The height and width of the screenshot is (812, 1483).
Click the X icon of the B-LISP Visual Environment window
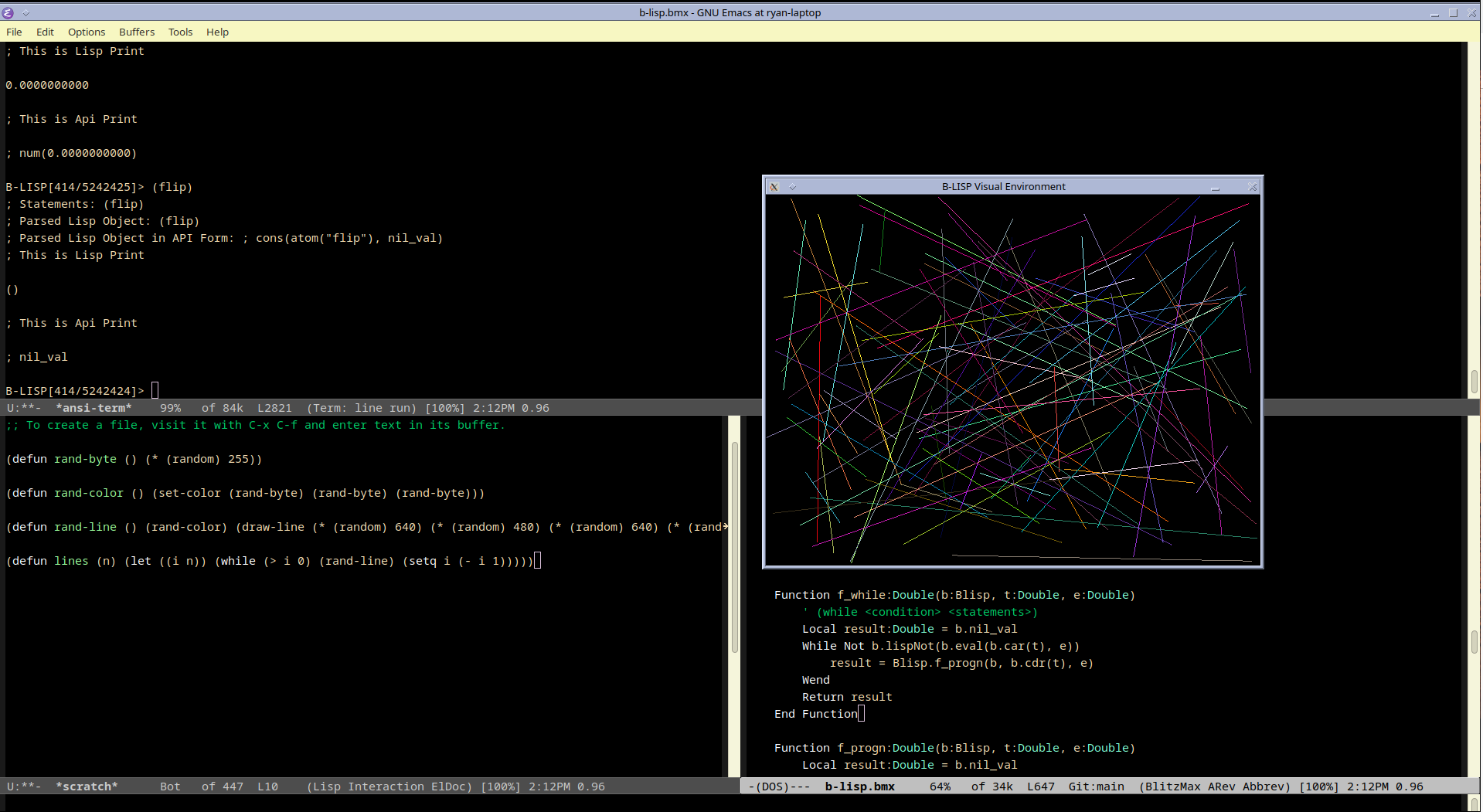(774, 186)
